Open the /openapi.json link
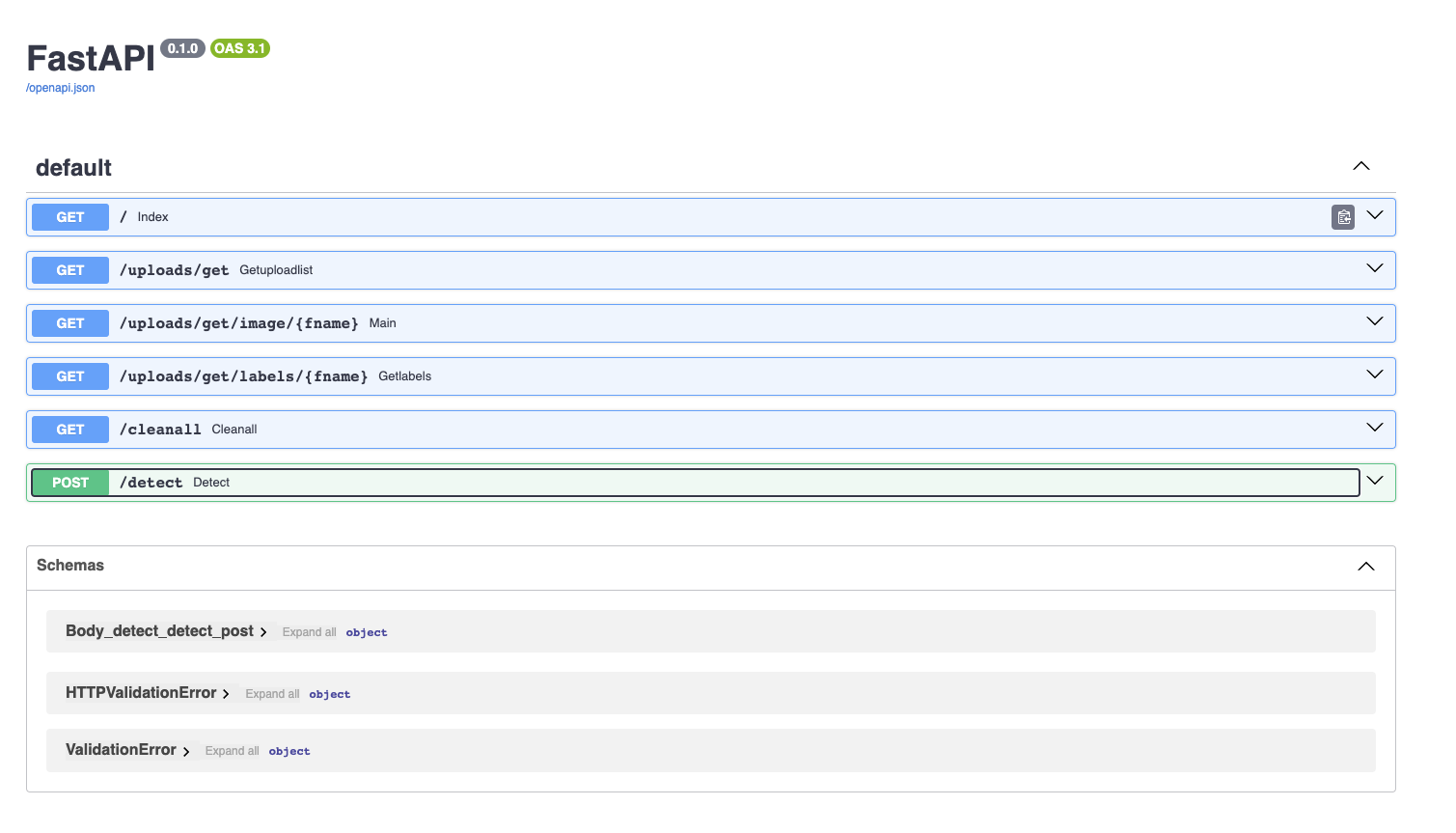1456x833 pixels. [61, 88]
